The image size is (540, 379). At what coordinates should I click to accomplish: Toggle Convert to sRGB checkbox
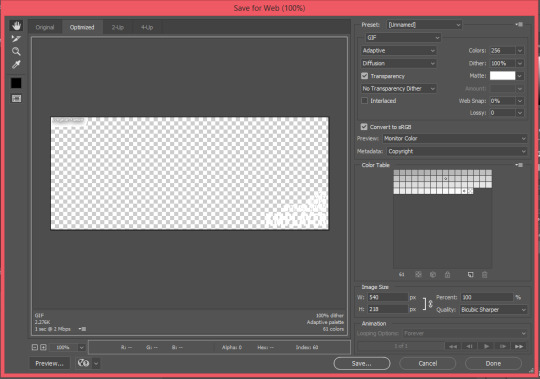click(x=364, y=127)
